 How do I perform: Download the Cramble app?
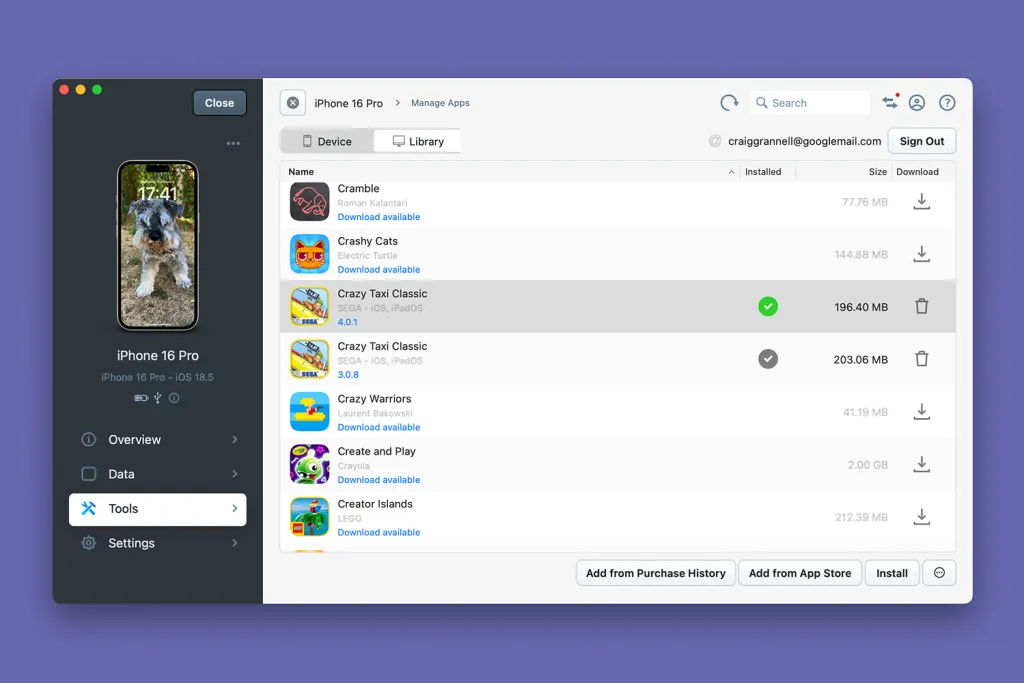pyautogui.click(x=922, y=202)
